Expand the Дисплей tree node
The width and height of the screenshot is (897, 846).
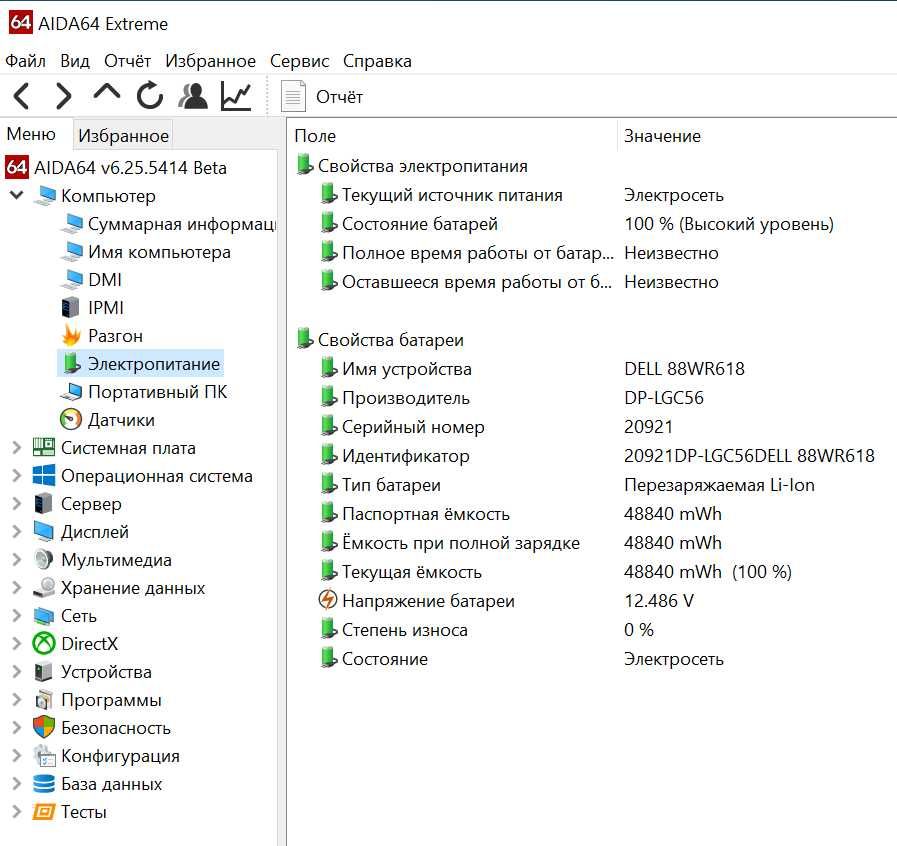17,532
